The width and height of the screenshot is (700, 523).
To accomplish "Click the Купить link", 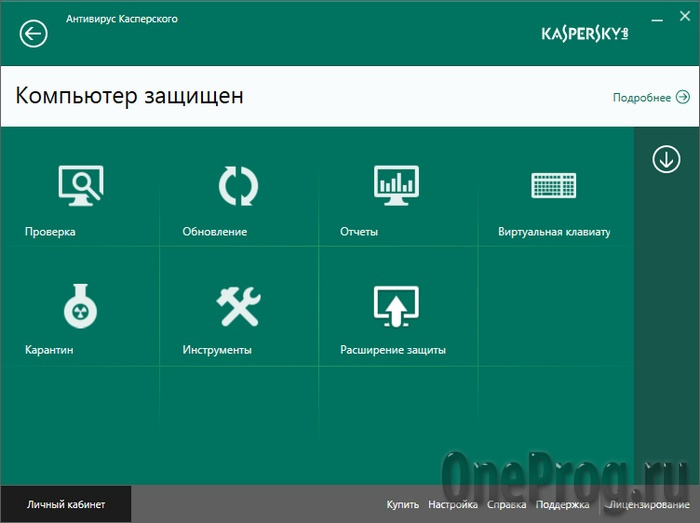I will 403,504.
